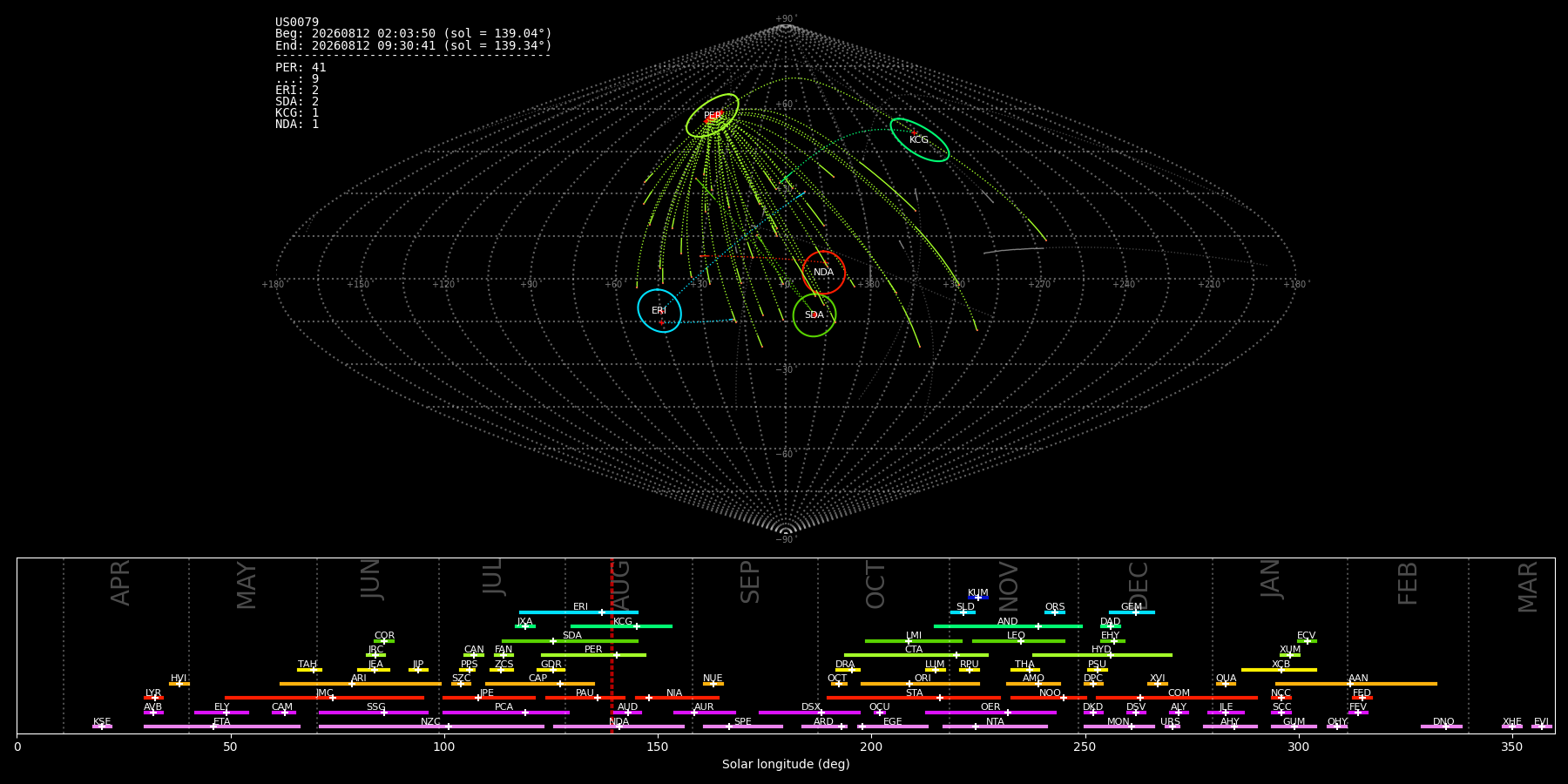Click the PER shower bar in timeline

pos(593,655)
